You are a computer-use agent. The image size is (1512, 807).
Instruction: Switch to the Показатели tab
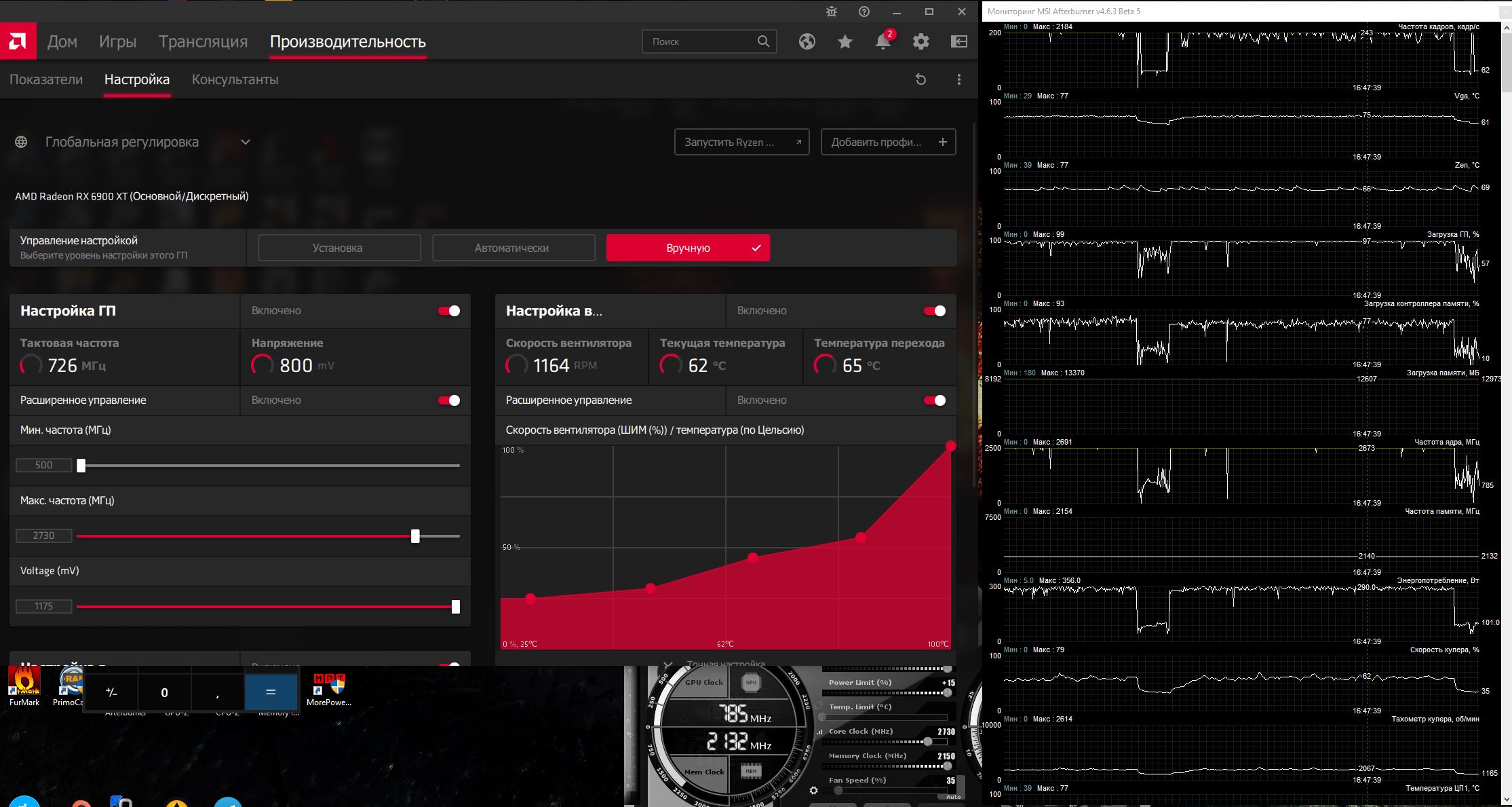point(46,79)
